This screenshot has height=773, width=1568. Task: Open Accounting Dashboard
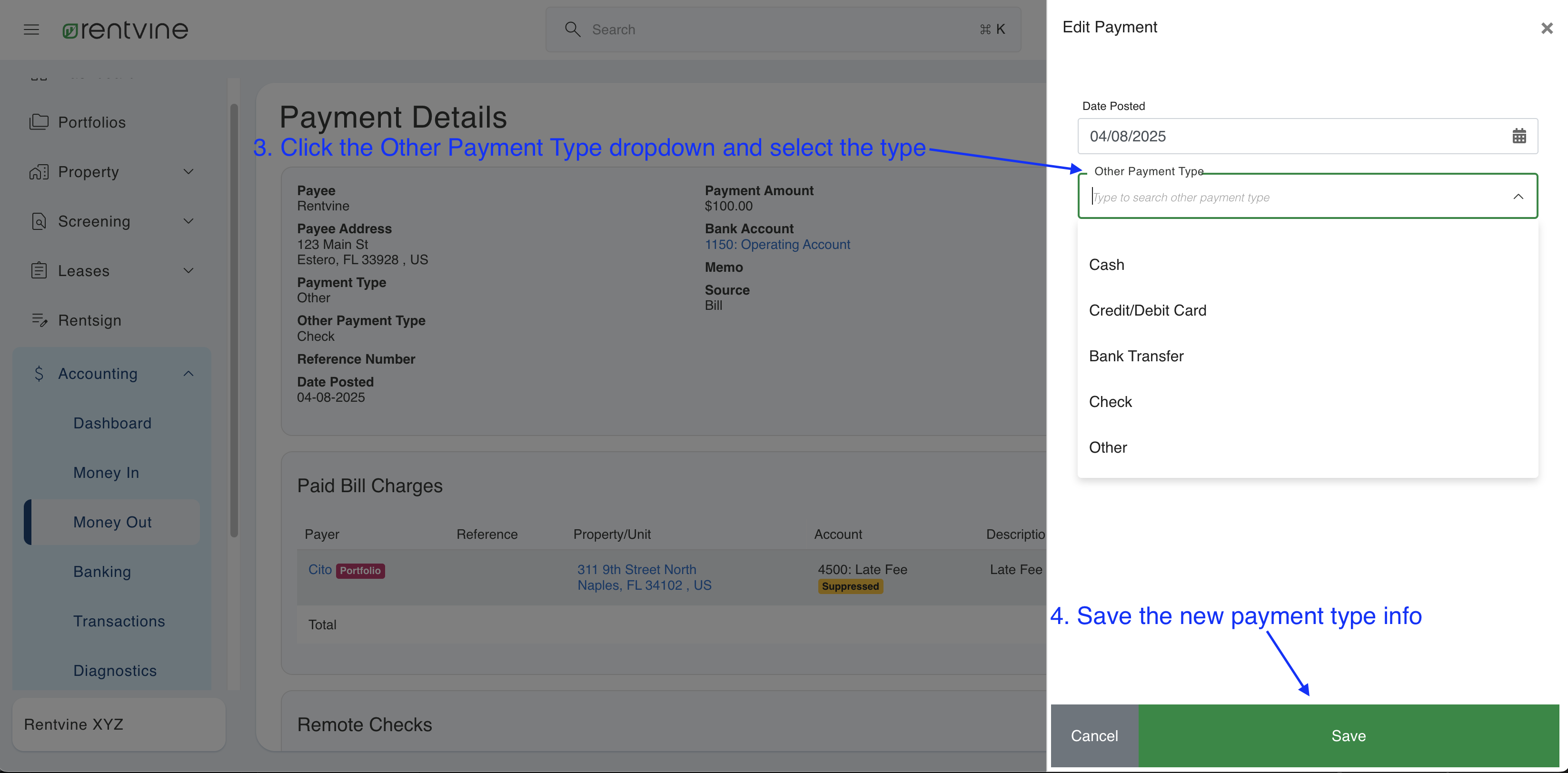112,423
